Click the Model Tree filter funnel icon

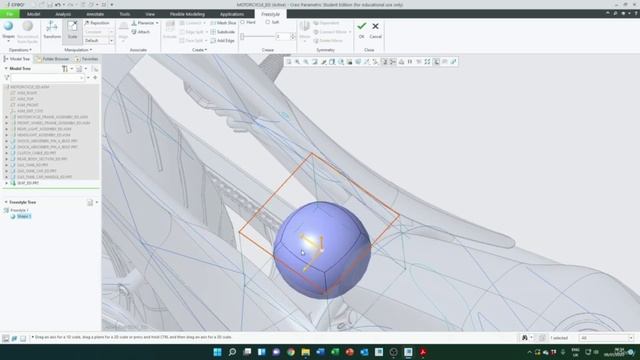pyautogui.click(x=7, y=78)
